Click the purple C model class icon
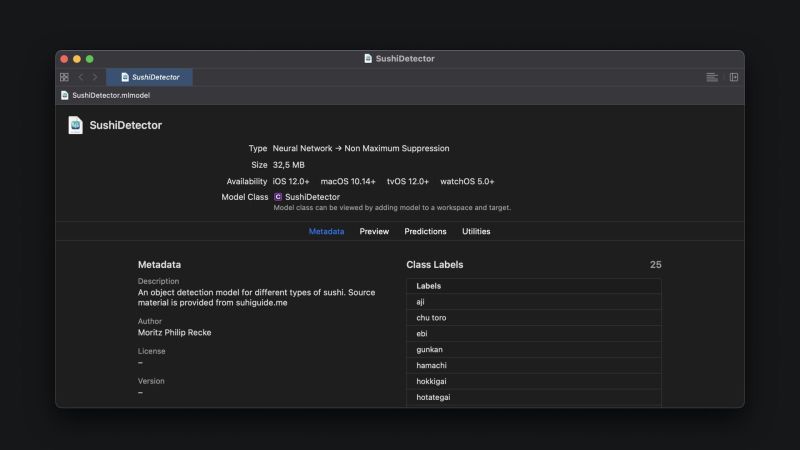Viewport: 800px width, 450px height. pyautogui.click(x=278, y=197)
